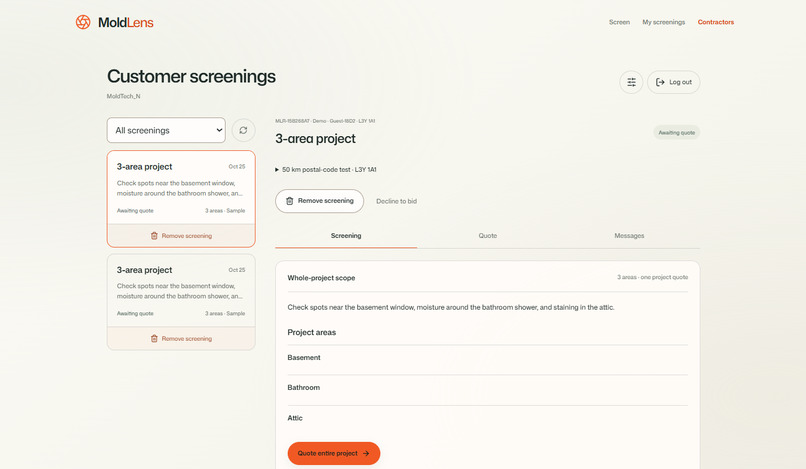Select the Bathroom project area row

(487, 388)
